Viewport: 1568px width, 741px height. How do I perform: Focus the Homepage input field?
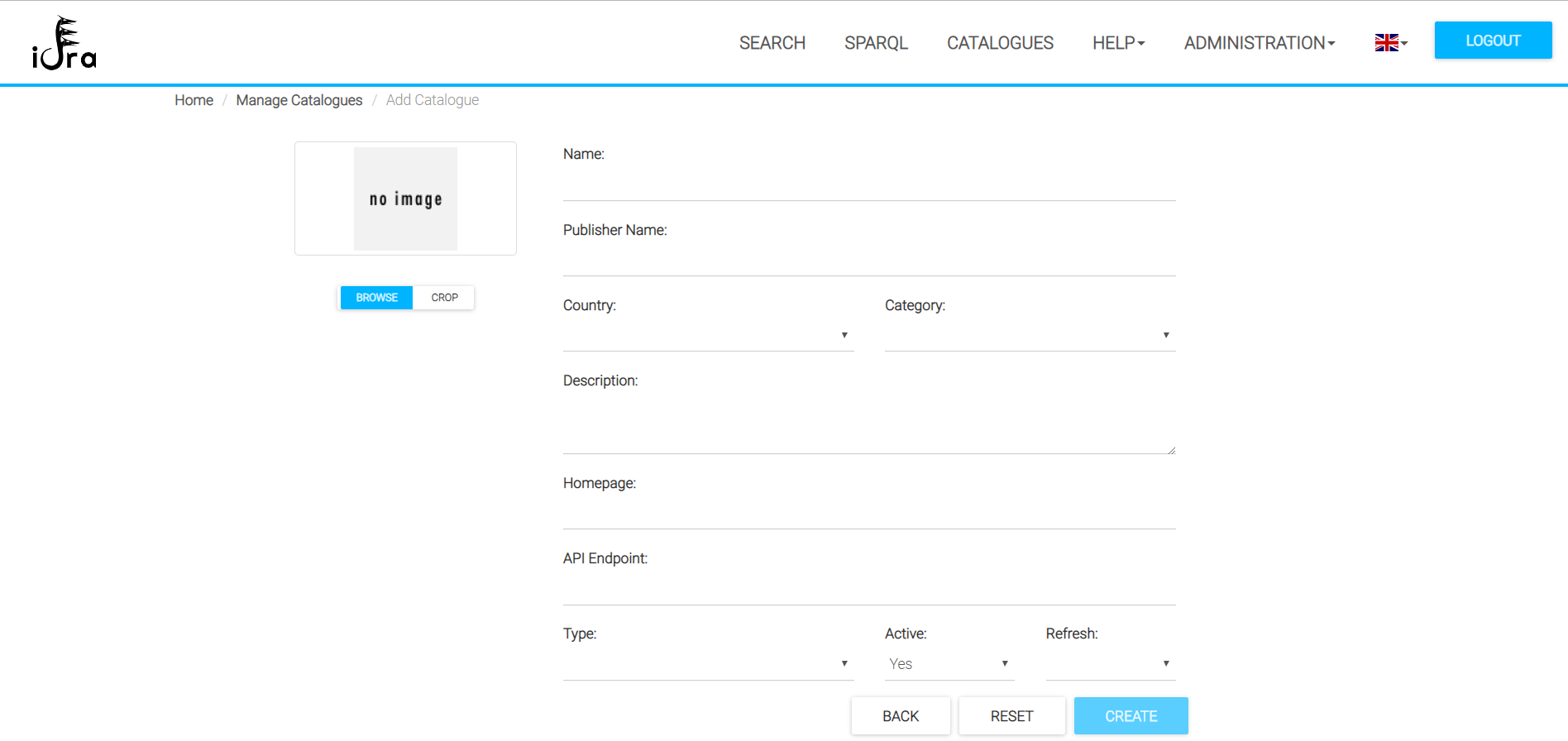pos(869,514)
